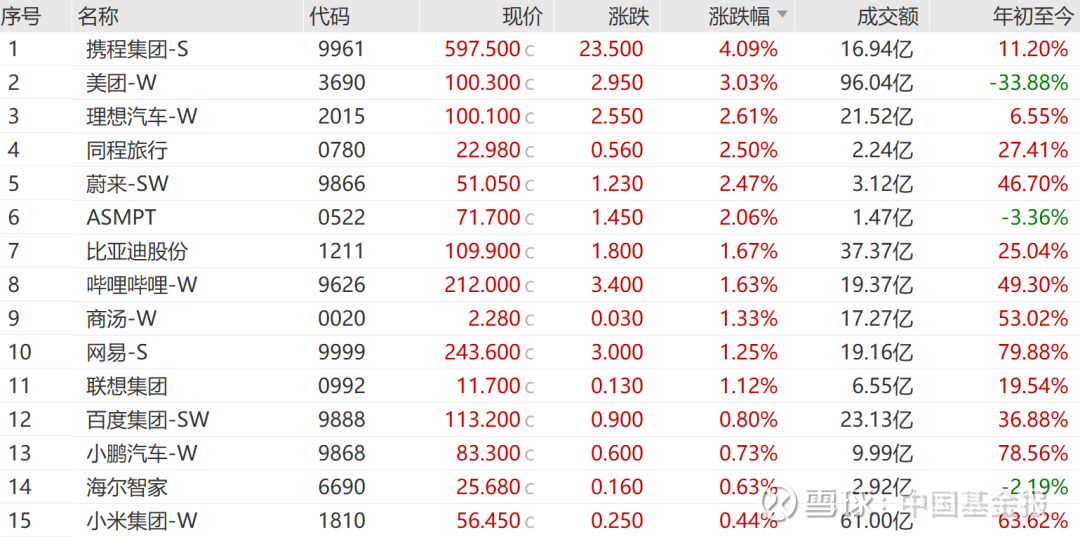
Task: Sort by 年初至今 column header
Action: click(1030, 16)
